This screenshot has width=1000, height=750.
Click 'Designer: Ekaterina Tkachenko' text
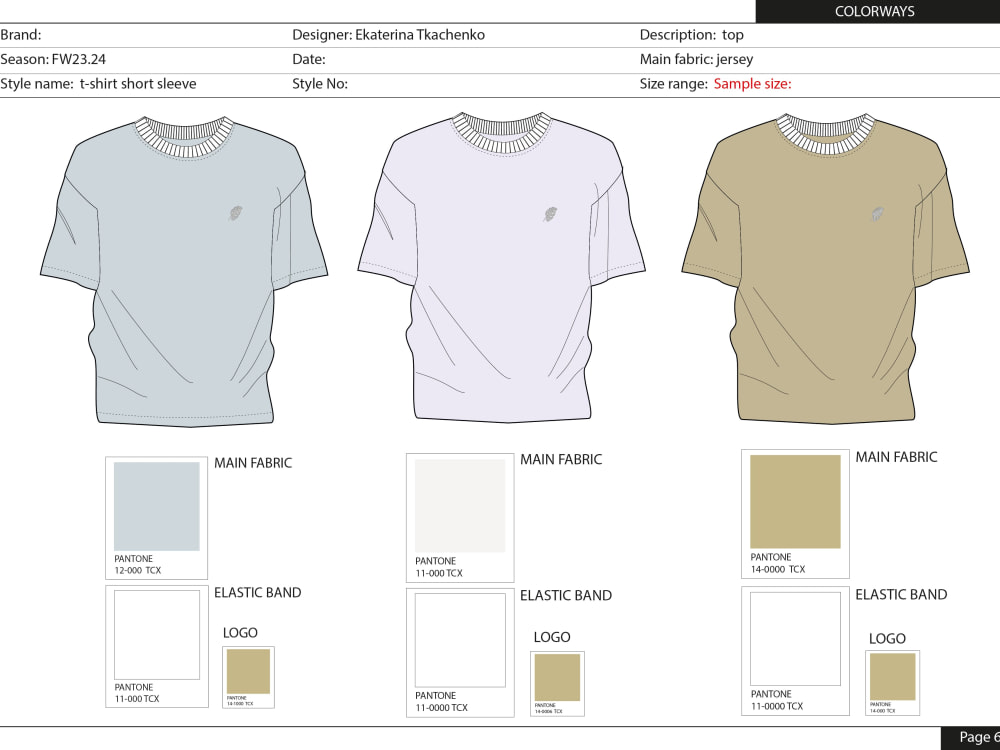pyautogui.click(x=388, y=35)
